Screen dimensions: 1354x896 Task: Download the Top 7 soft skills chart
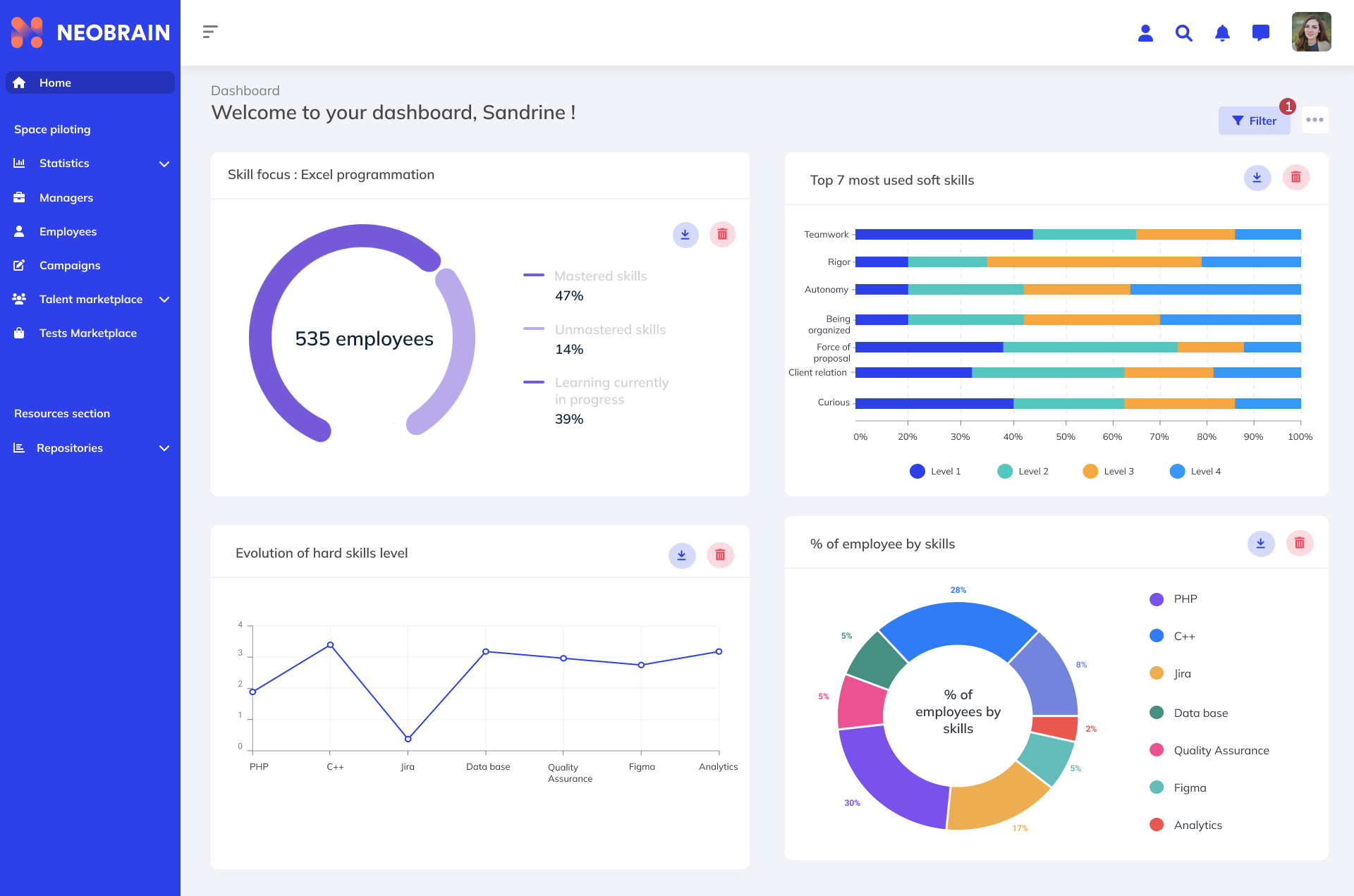(x=1256, y=178)
